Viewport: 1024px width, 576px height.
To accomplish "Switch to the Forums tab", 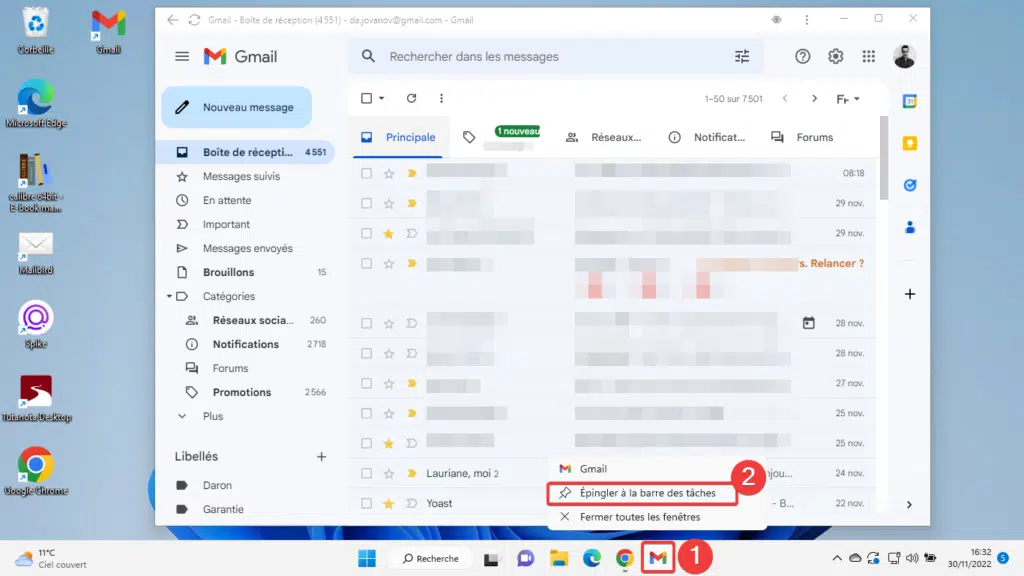I will click(802, 137).
